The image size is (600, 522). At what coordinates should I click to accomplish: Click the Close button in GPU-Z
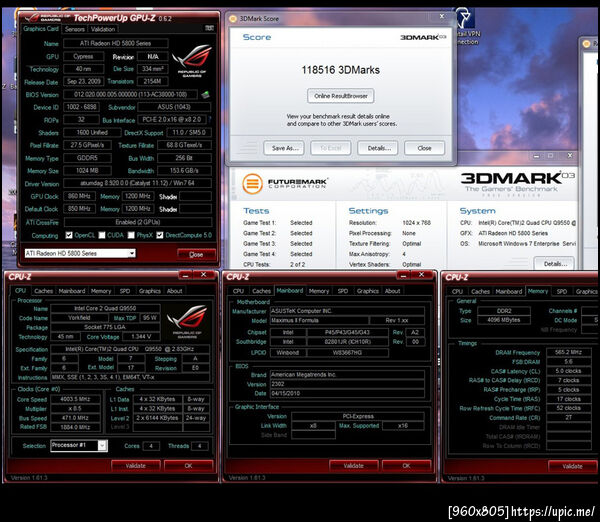tap(196, 254)
